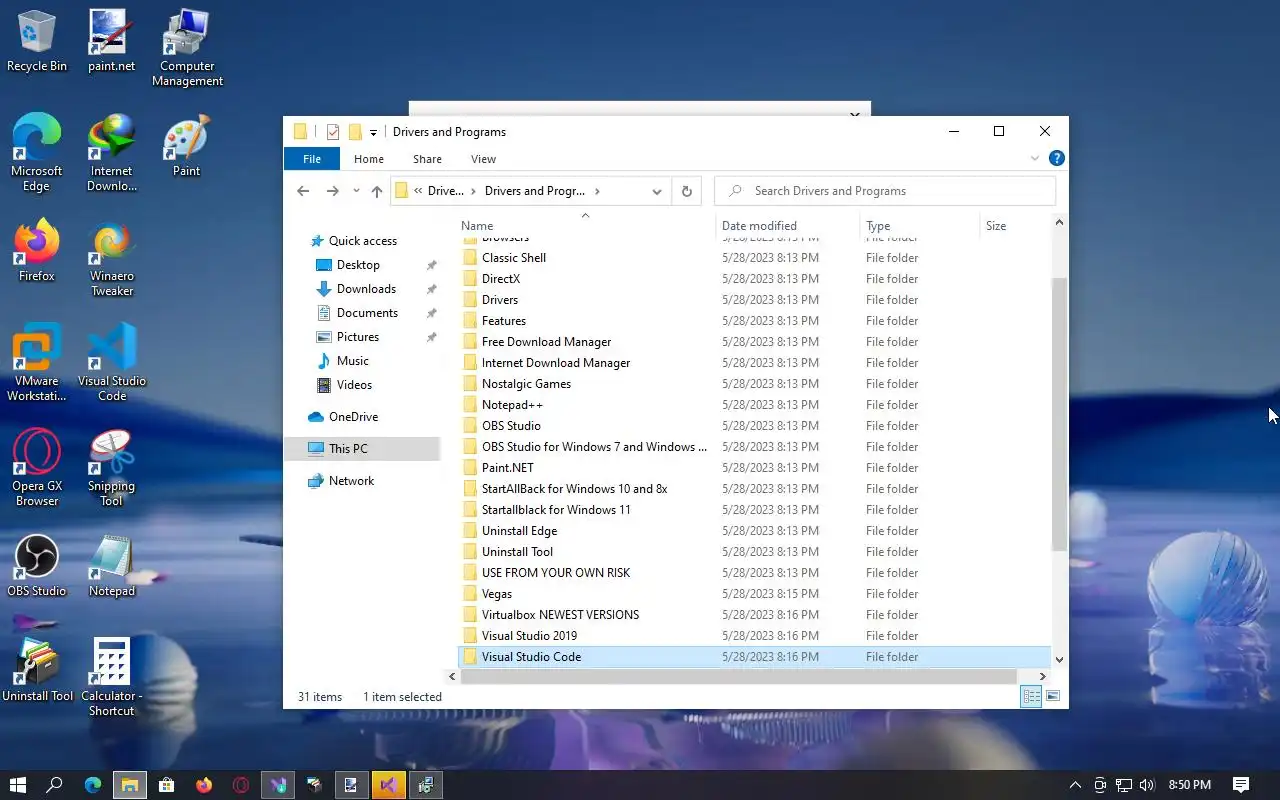The width and height of the screenshot is (1280, 800).
Task: Switch to details view layout button
Action: (x=1031, y=696)
